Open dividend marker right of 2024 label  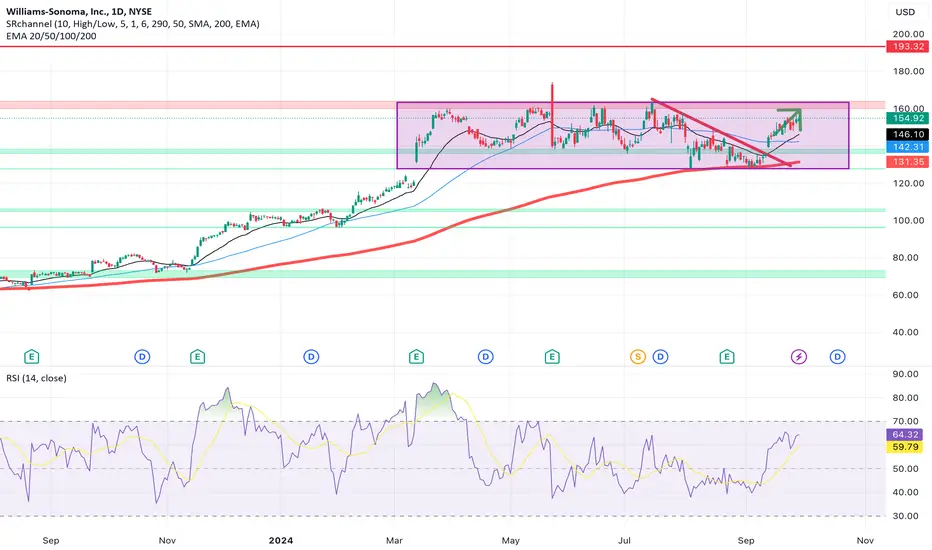click(x=311, y=357)
